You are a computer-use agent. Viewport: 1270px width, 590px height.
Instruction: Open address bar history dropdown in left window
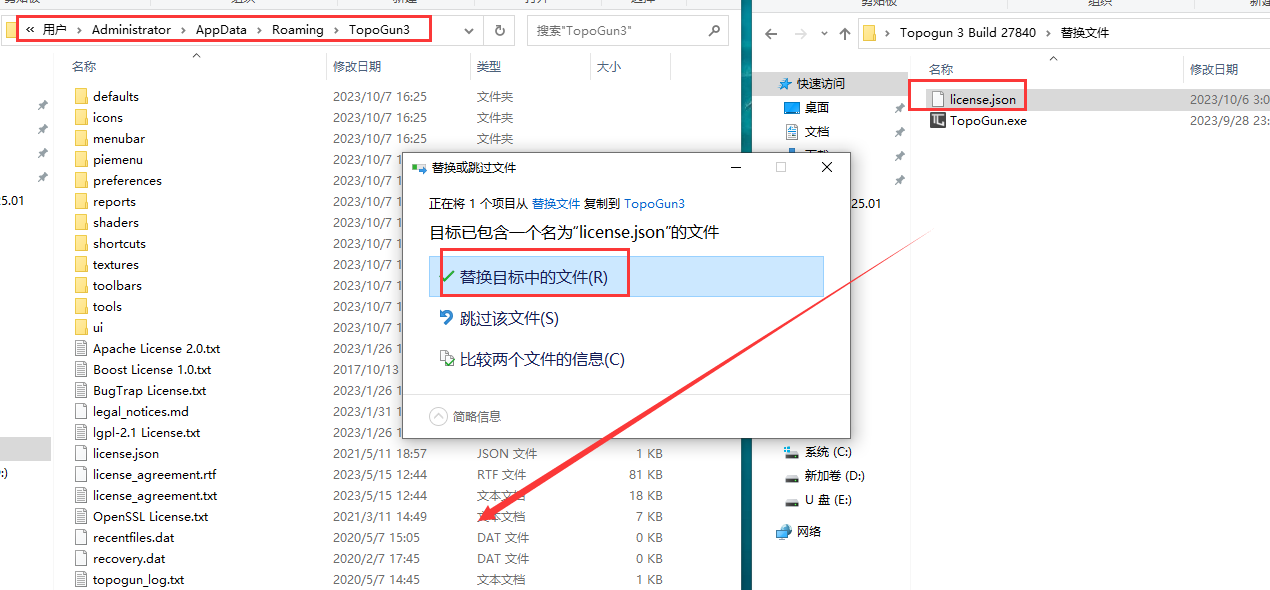(x=469, y=30)
